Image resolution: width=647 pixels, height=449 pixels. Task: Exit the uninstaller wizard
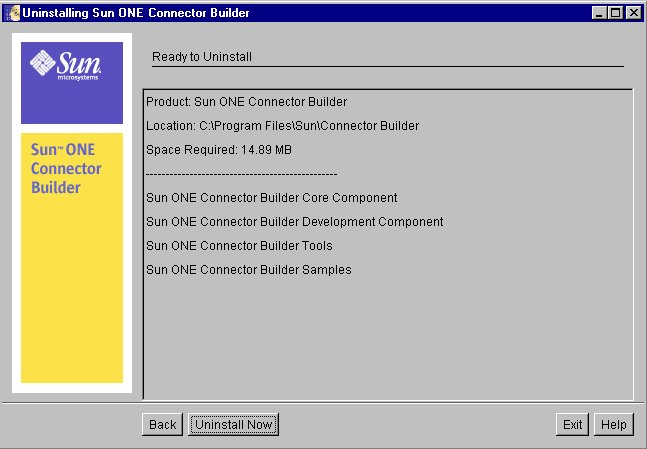pos(572,424)
